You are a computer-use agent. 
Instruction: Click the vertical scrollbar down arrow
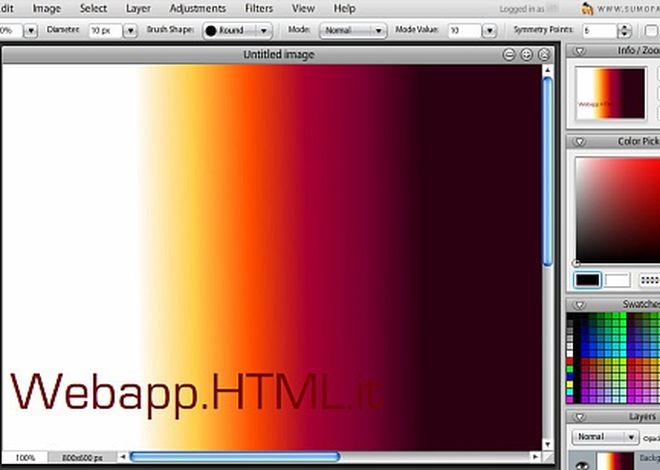point(547,444)
